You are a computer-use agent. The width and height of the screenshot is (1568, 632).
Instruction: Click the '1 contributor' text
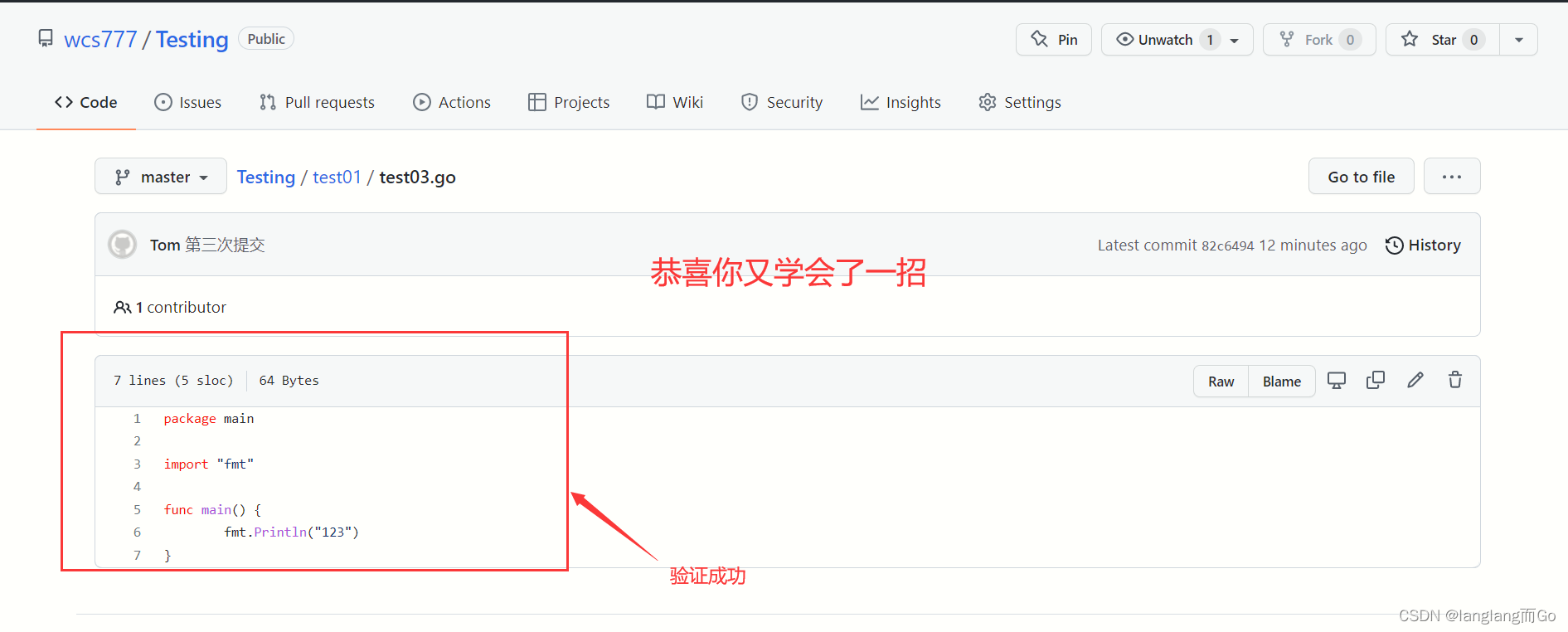click(181, 307)
